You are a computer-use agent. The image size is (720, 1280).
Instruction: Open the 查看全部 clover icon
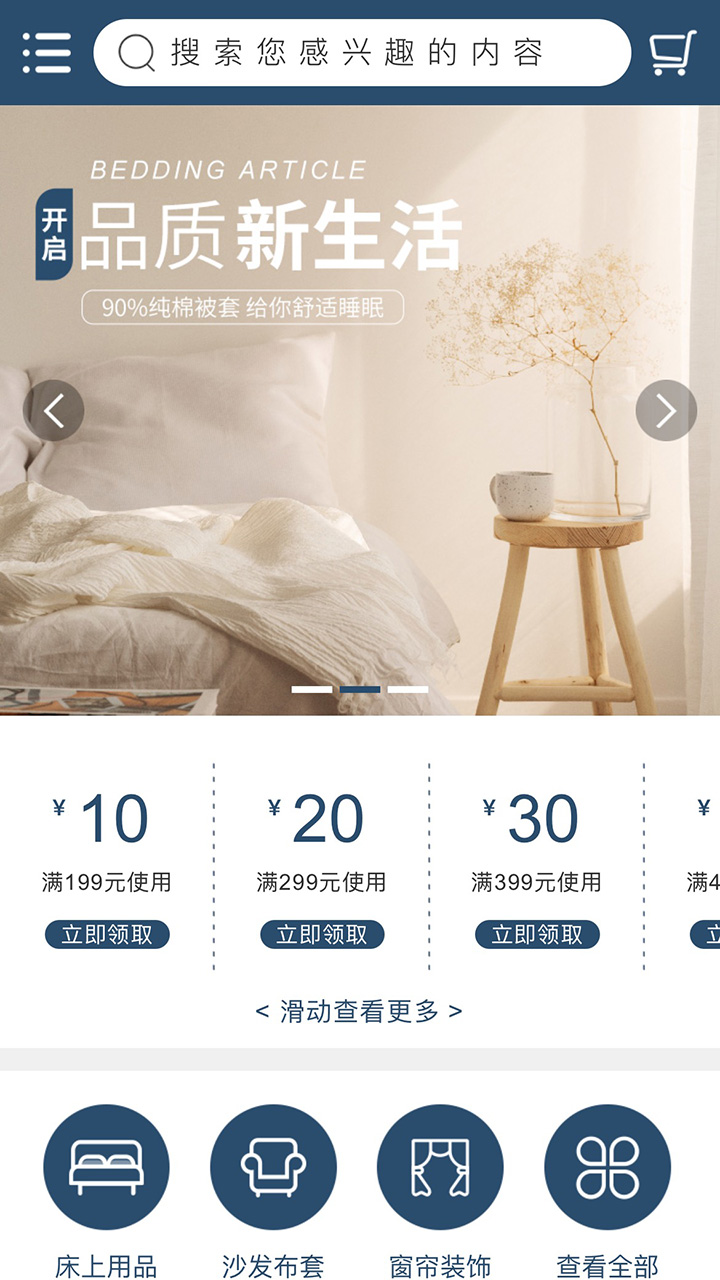coord(607,1167)
